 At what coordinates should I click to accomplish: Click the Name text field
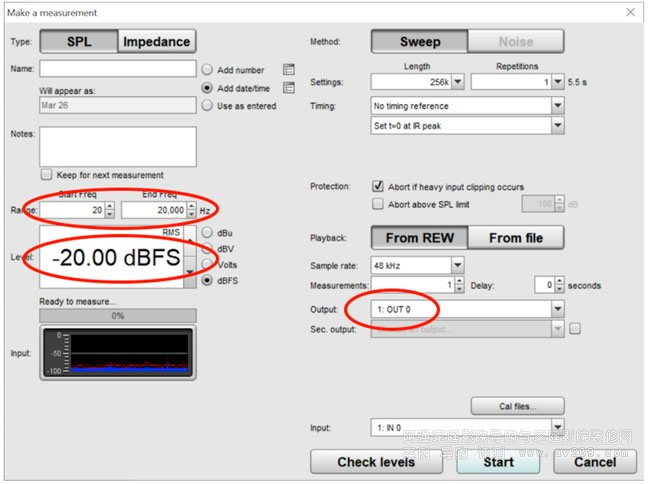point(118,69)
